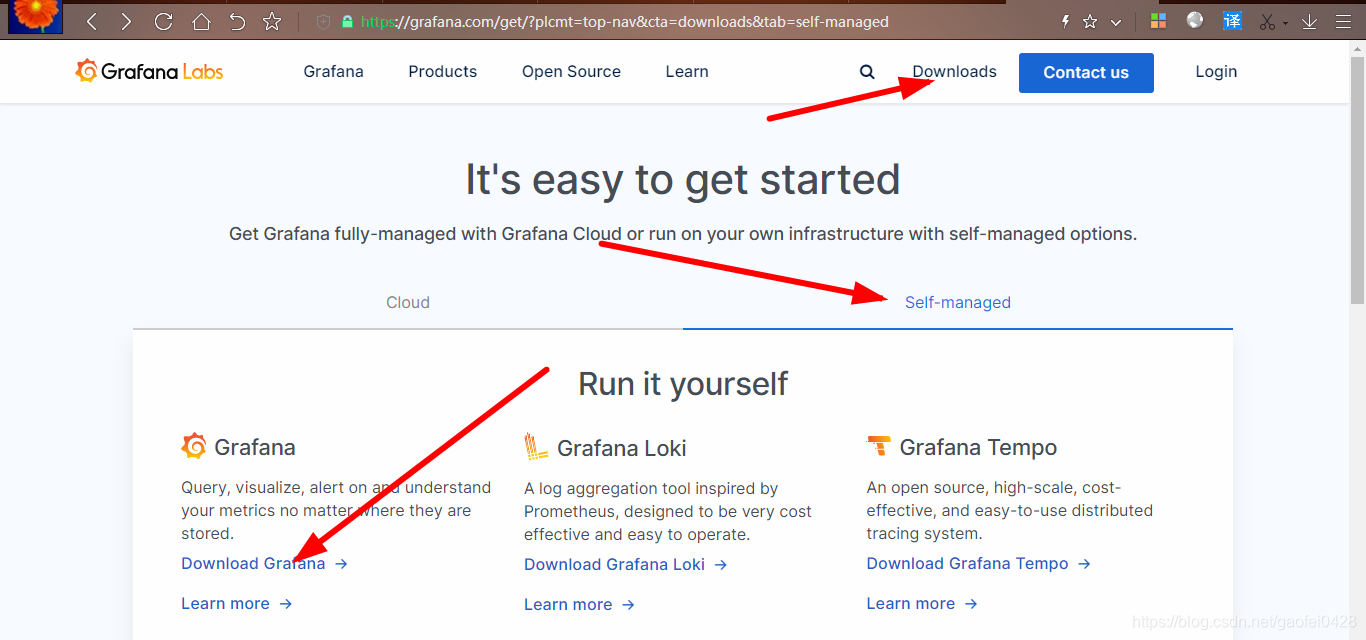Click the "It's easy to get started" heading
This screenshot has height=640, width=1366.
[x=683, y=180]
